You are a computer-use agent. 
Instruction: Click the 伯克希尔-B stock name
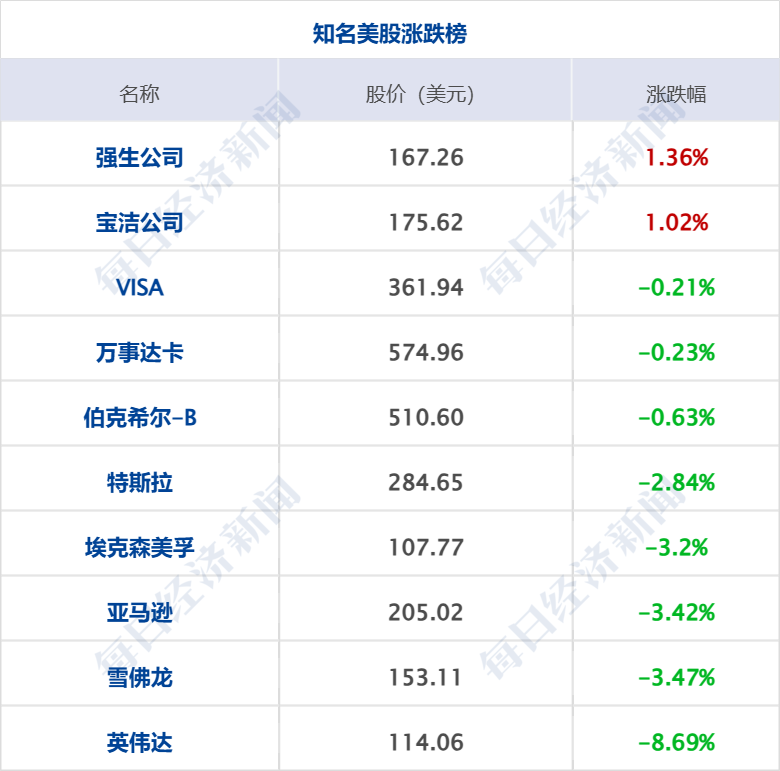pos(139,417)
